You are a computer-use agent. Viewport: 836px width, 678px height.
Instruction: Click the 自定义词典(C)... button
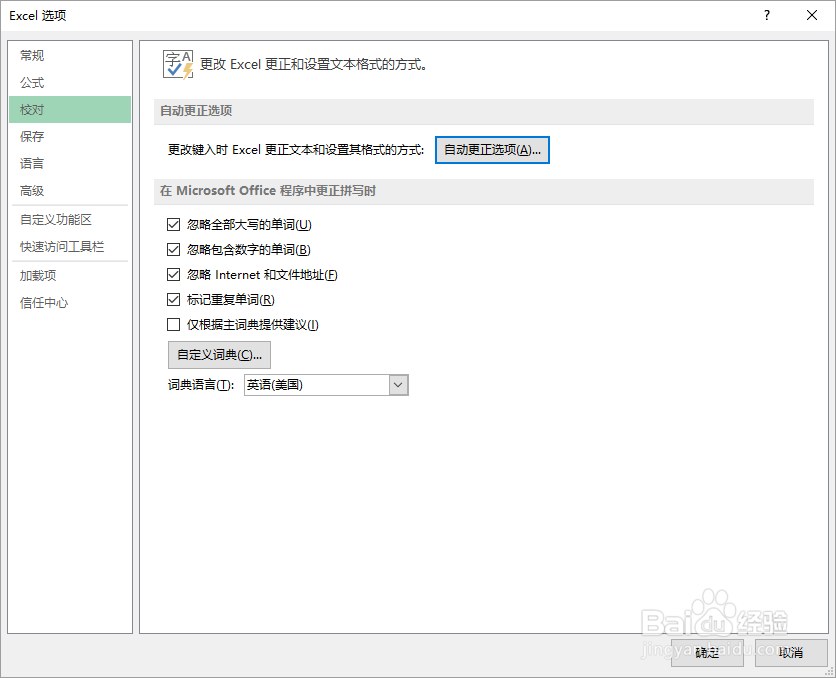(219, 355)
